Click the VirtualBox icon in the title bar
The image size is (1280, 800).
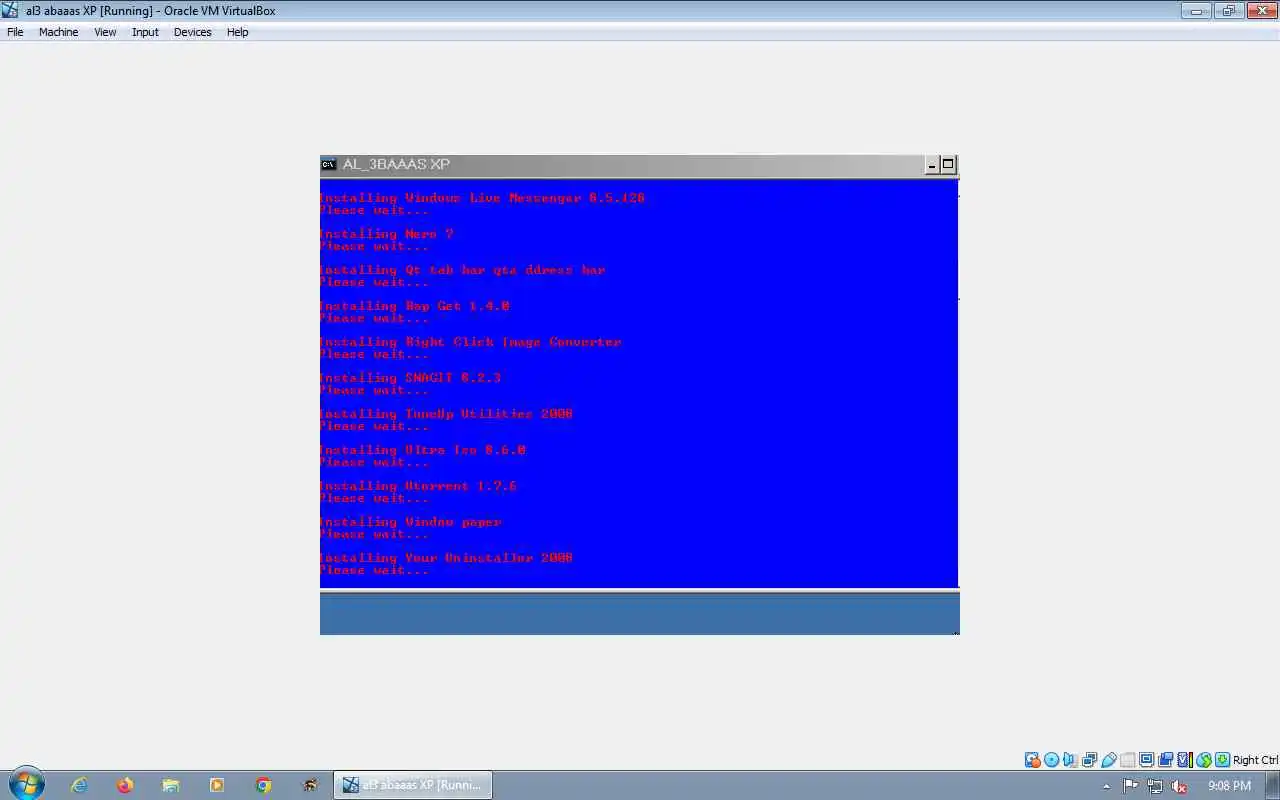click(11, 11)
